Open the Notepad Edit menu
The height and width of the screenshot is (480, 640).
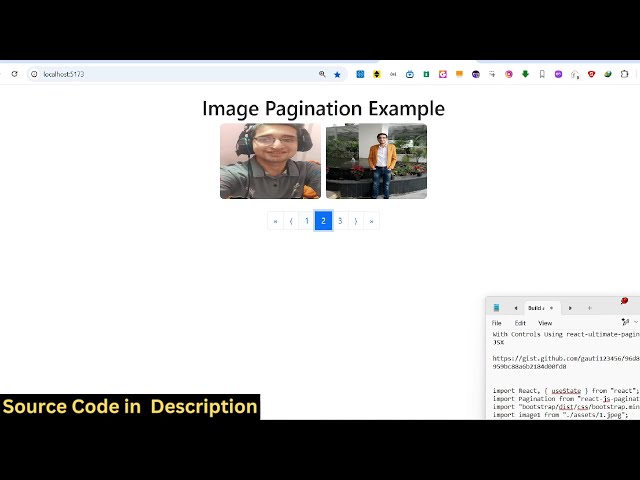(x=520, y=323)
